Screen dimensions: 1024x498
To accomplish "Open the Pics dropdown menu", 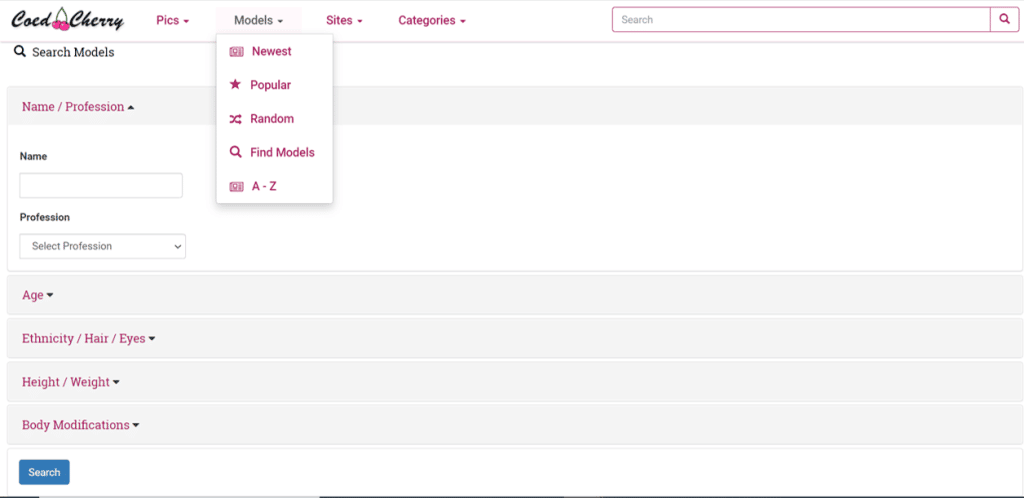I will pyautogui.click(x=172, y=20).
